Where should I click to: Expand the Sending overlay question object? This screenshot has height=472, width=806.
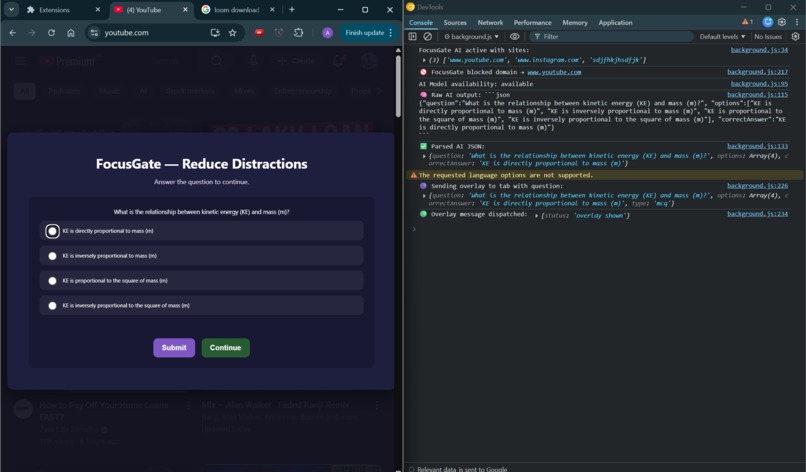tap(424, 196)
